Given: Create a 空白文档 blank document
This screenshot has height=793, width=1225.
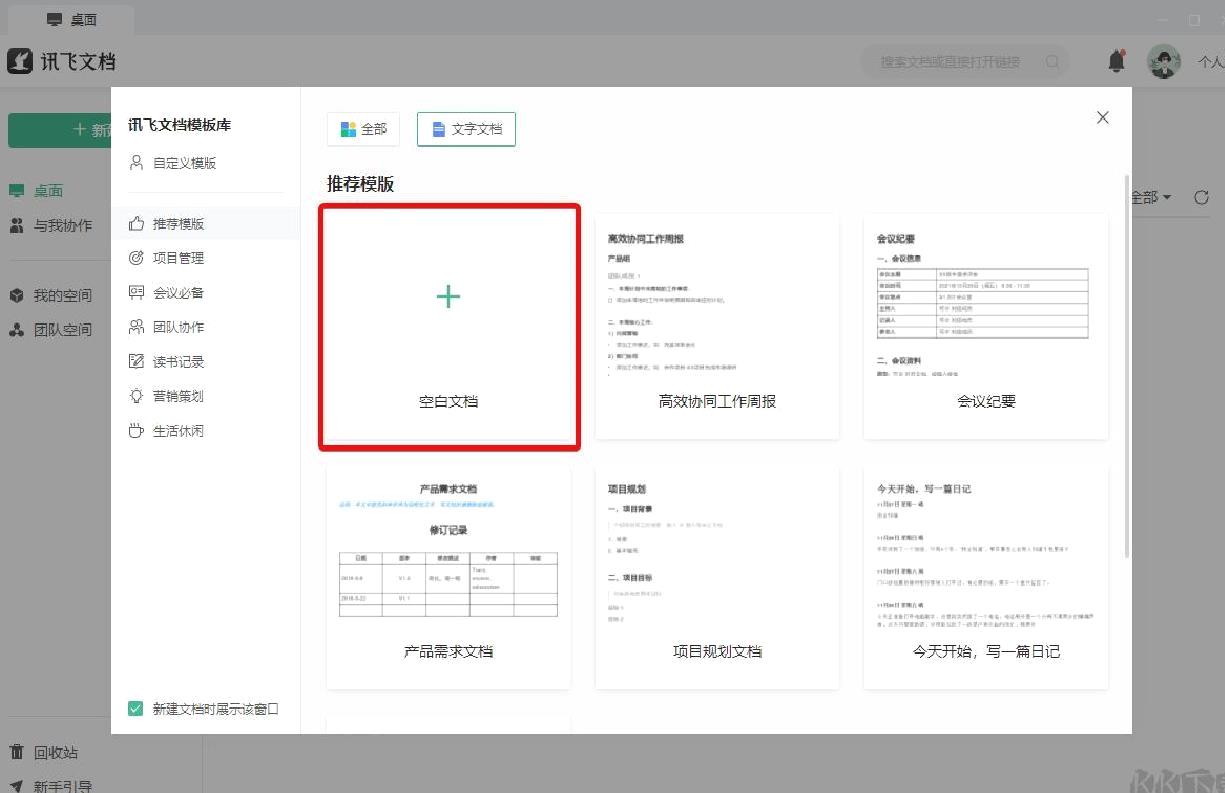Looking at the screenshot, I should pos(449,326).
